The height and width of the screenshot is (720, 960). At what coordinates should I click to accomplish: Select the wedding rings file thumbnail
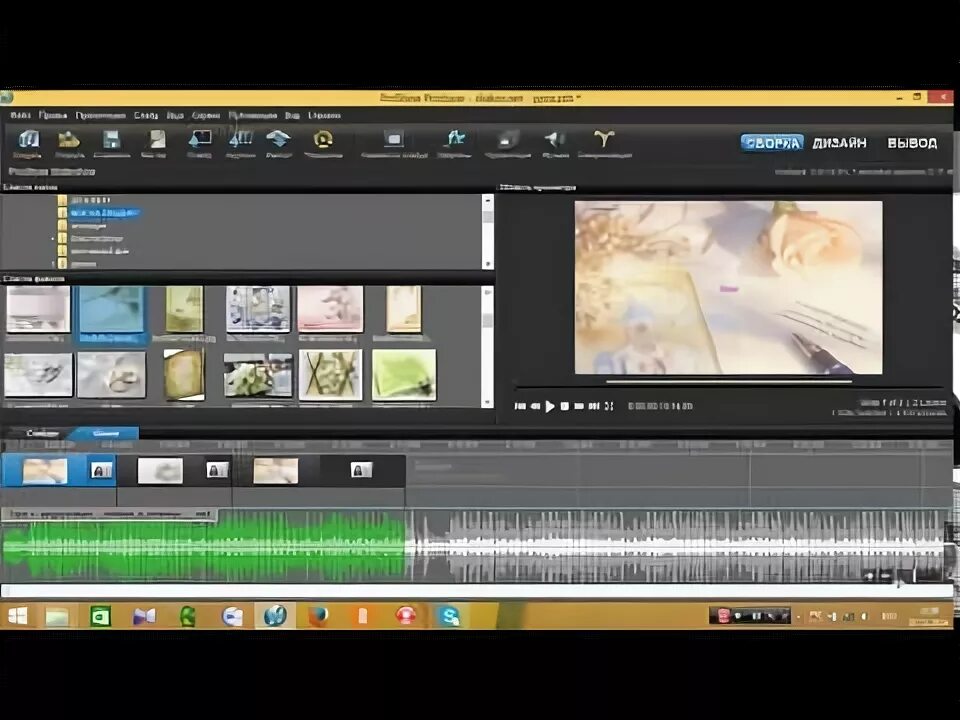pyautogui.click(x=111, y=375)
